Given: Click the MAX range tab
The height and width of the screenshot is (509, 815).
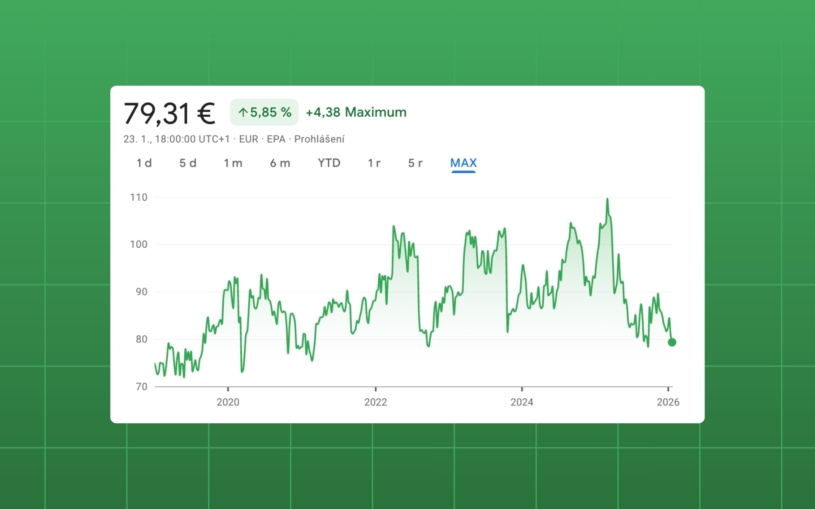Looking at the screenshot, I should coord(463,163).
